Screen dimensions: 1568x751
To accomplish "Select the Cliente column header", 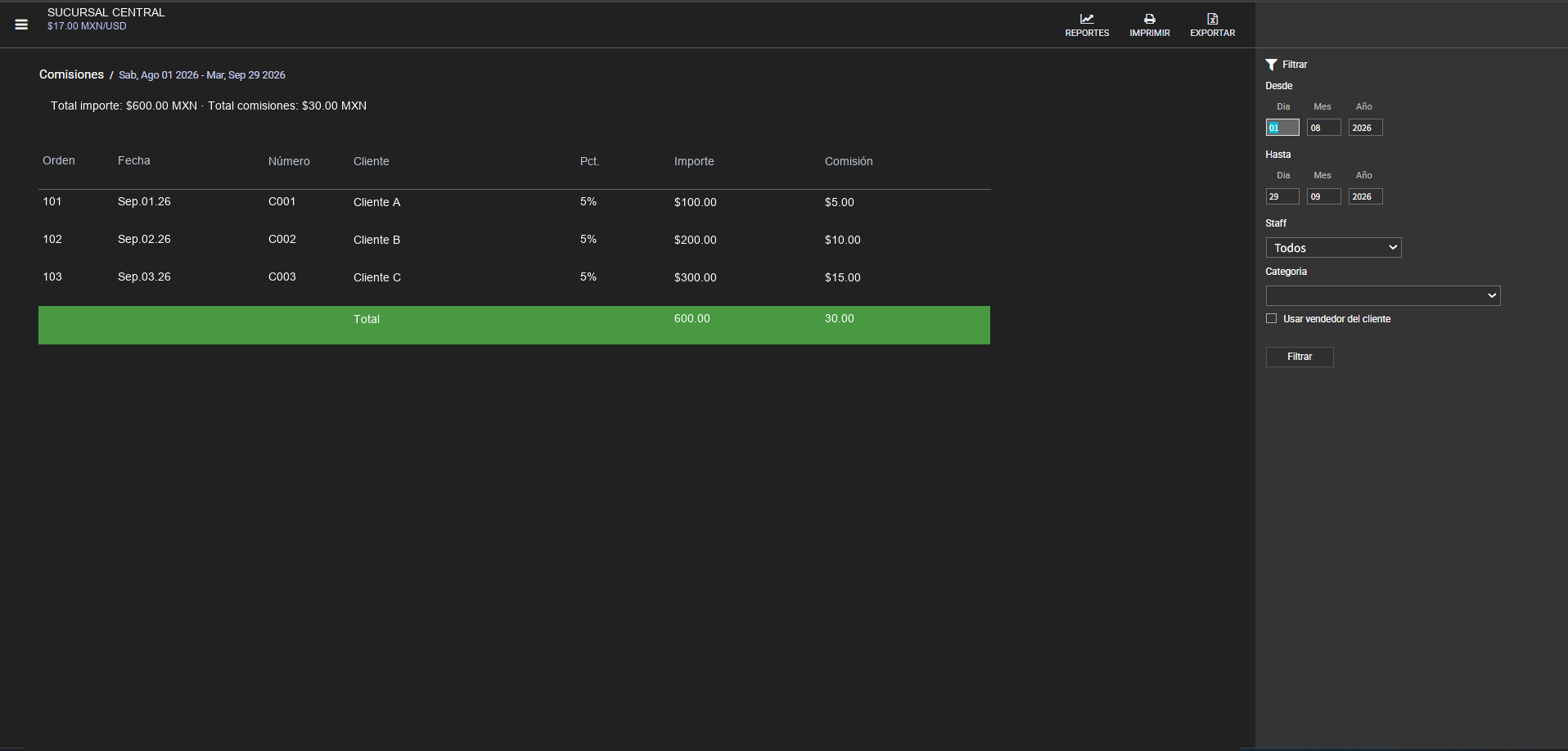I will [372, 161].
